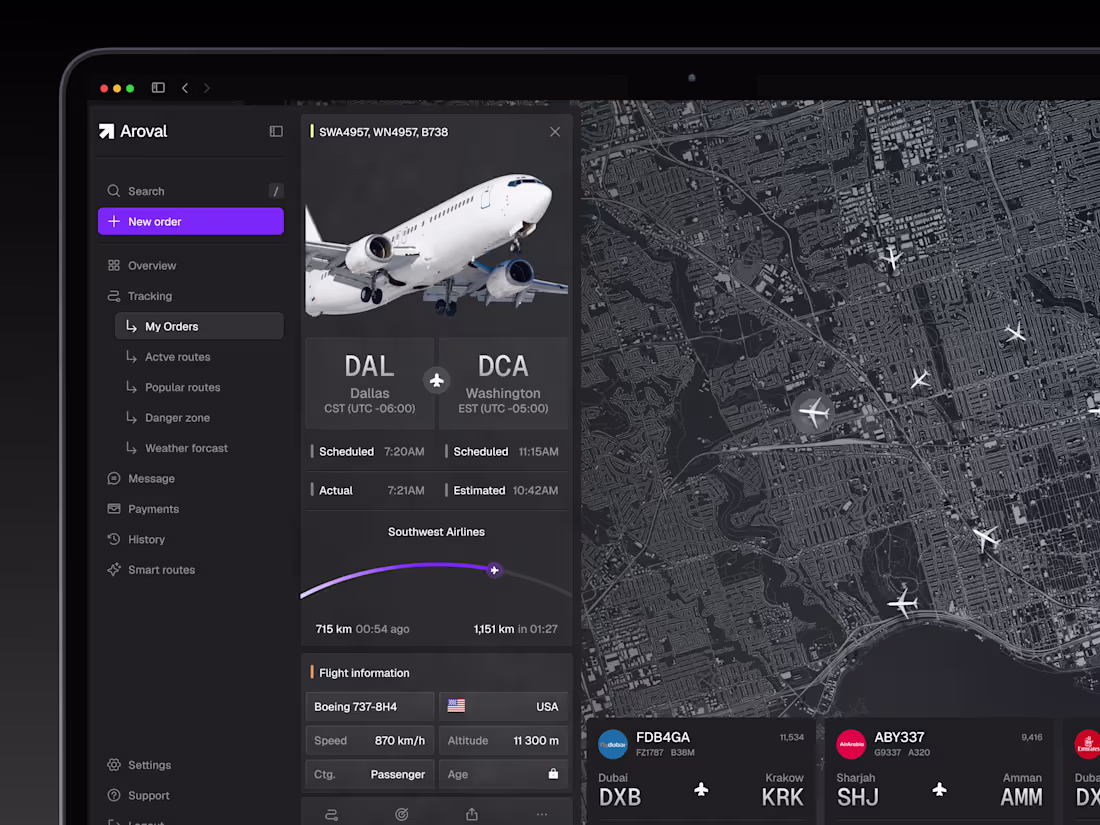The image size is (1100, 825).
Task: Click the Boeing 737-8H4 aircraft field
Action: tap(370, 706)
